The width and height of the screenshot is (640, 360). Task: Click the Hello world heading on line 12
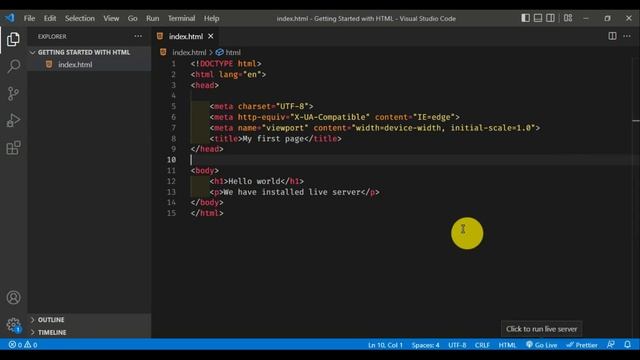click(254, 181)
